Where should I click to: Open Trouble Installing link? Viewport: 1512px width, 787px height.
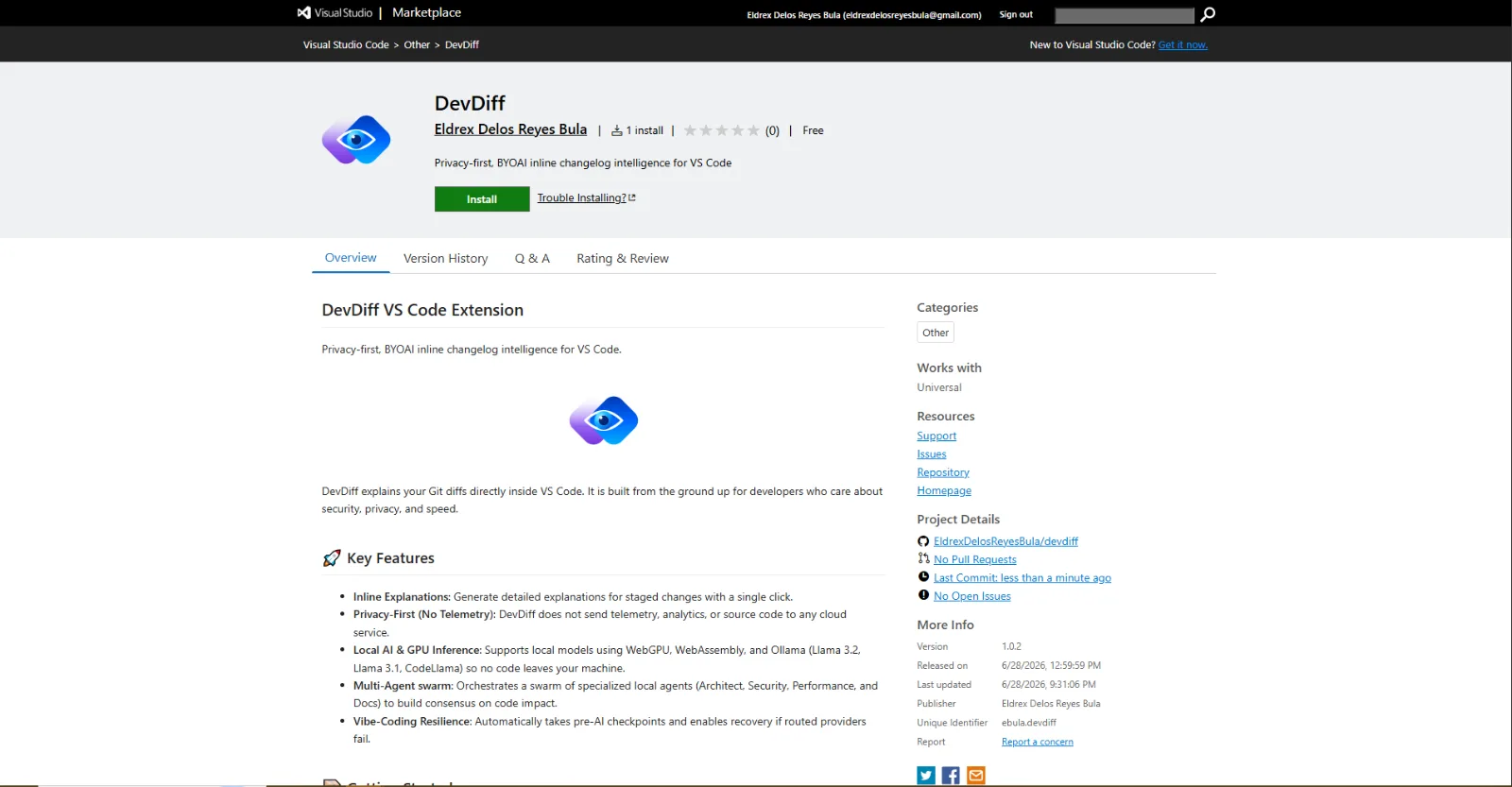pos(581,197)
